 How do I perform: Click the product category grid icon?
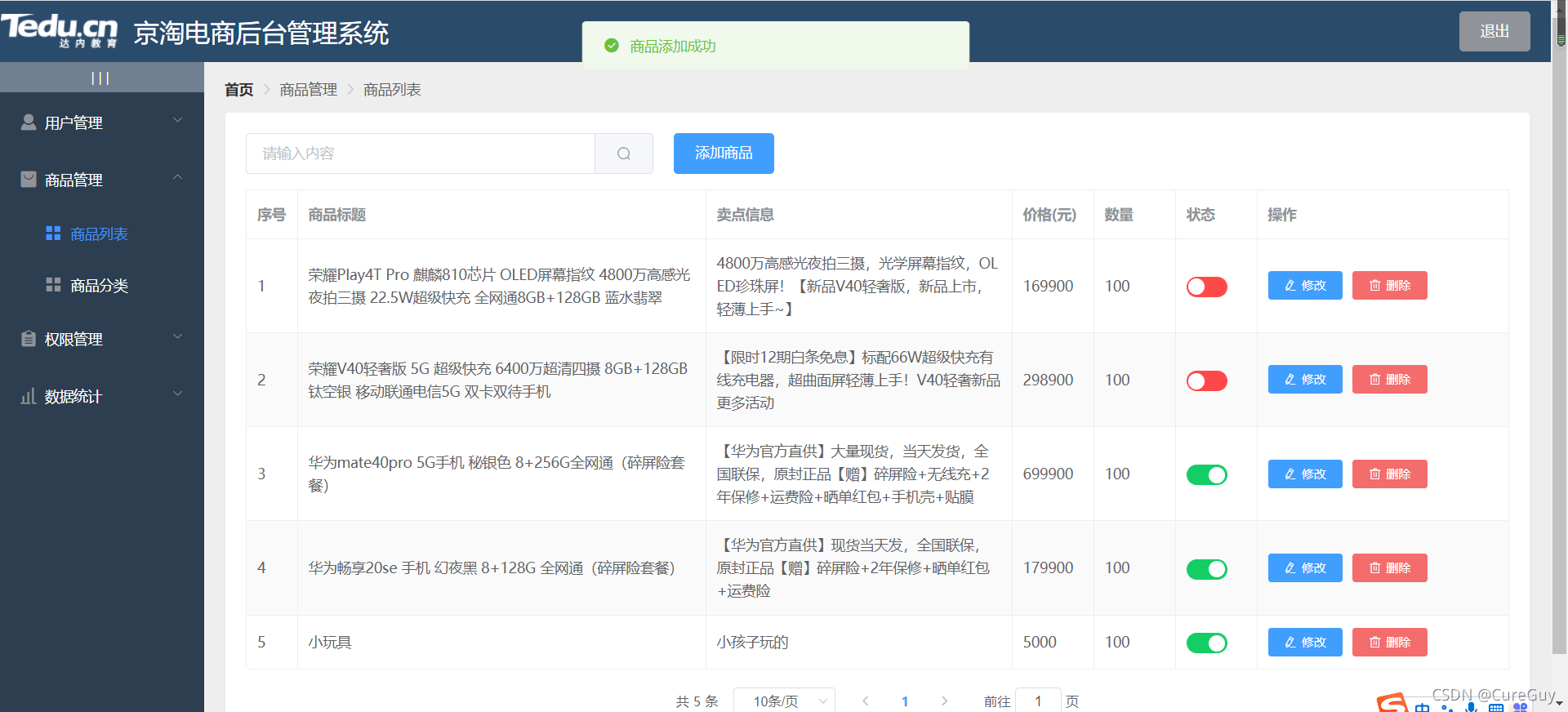53,285
